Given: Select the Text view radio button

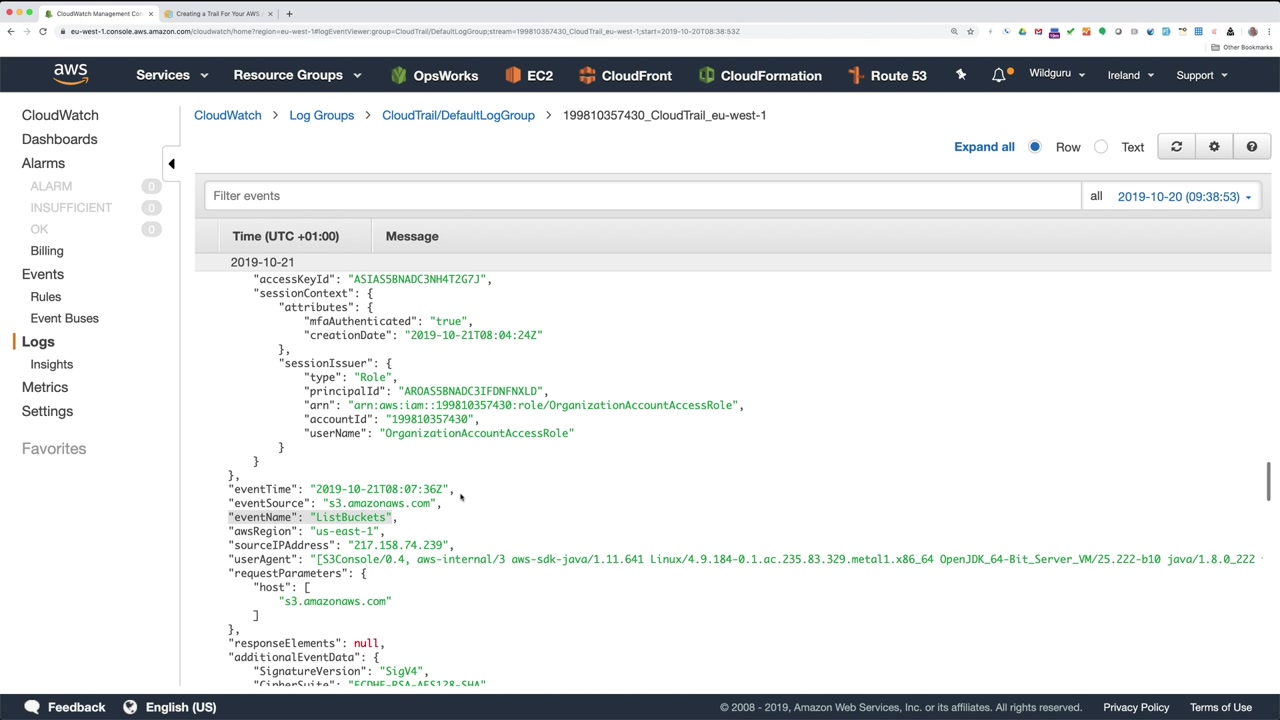Looking at the screenshot, I should (1101, 147).
